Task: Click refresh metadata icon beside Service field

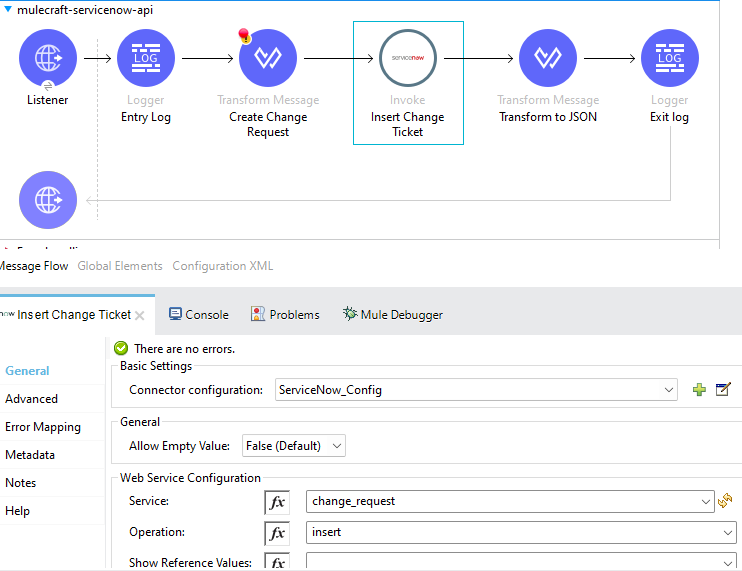Action: (725, 502)
